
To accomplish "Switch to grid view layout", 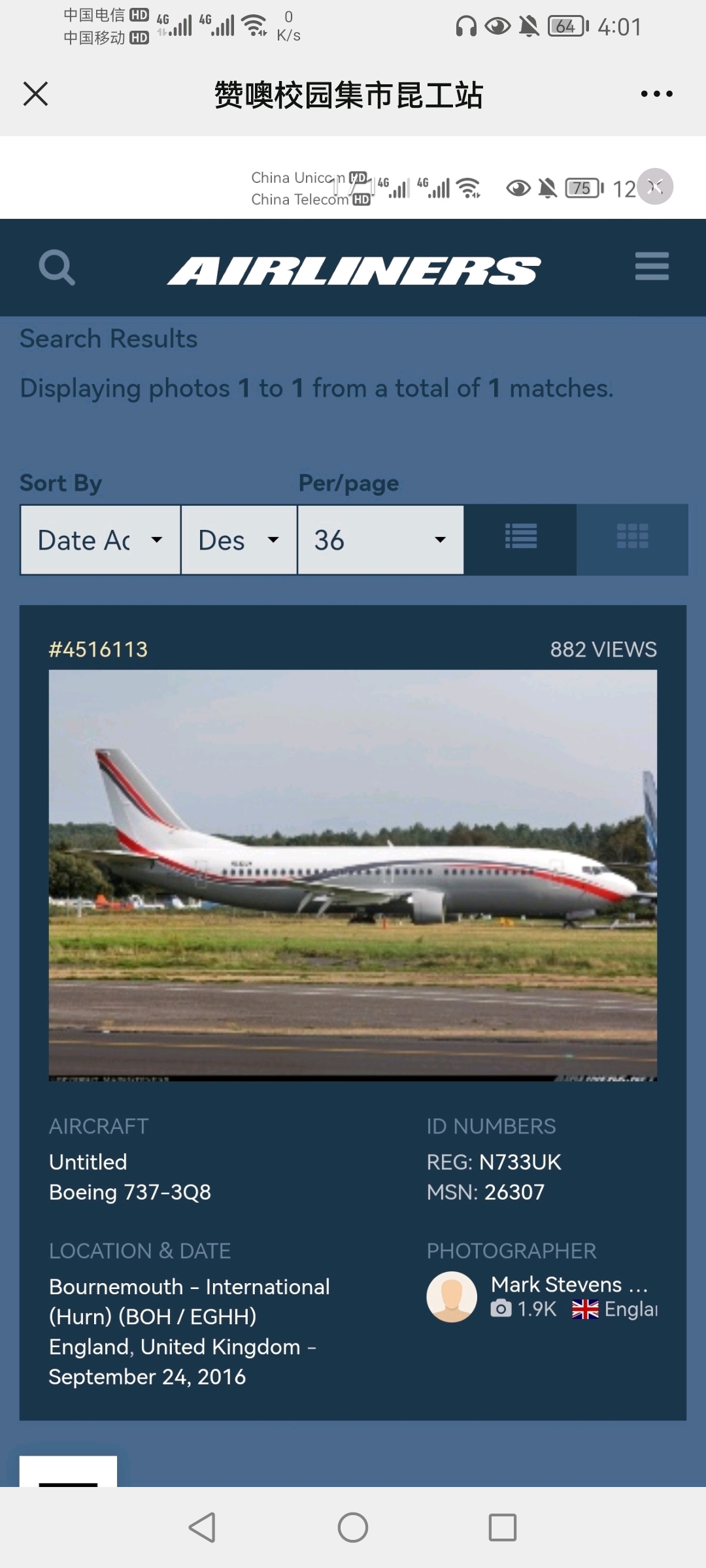I will click(x=632, y=539).
